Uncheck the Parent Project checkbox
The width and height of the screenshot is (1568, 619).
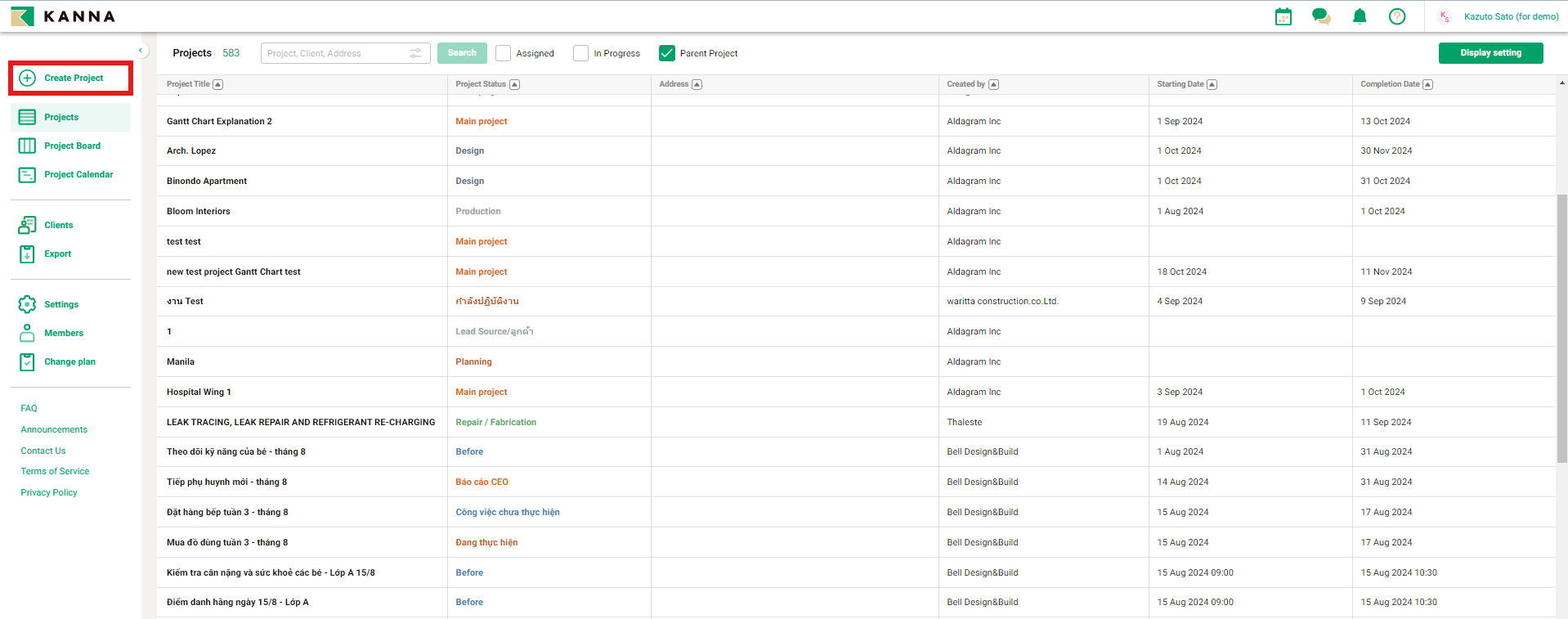[667, 53]
